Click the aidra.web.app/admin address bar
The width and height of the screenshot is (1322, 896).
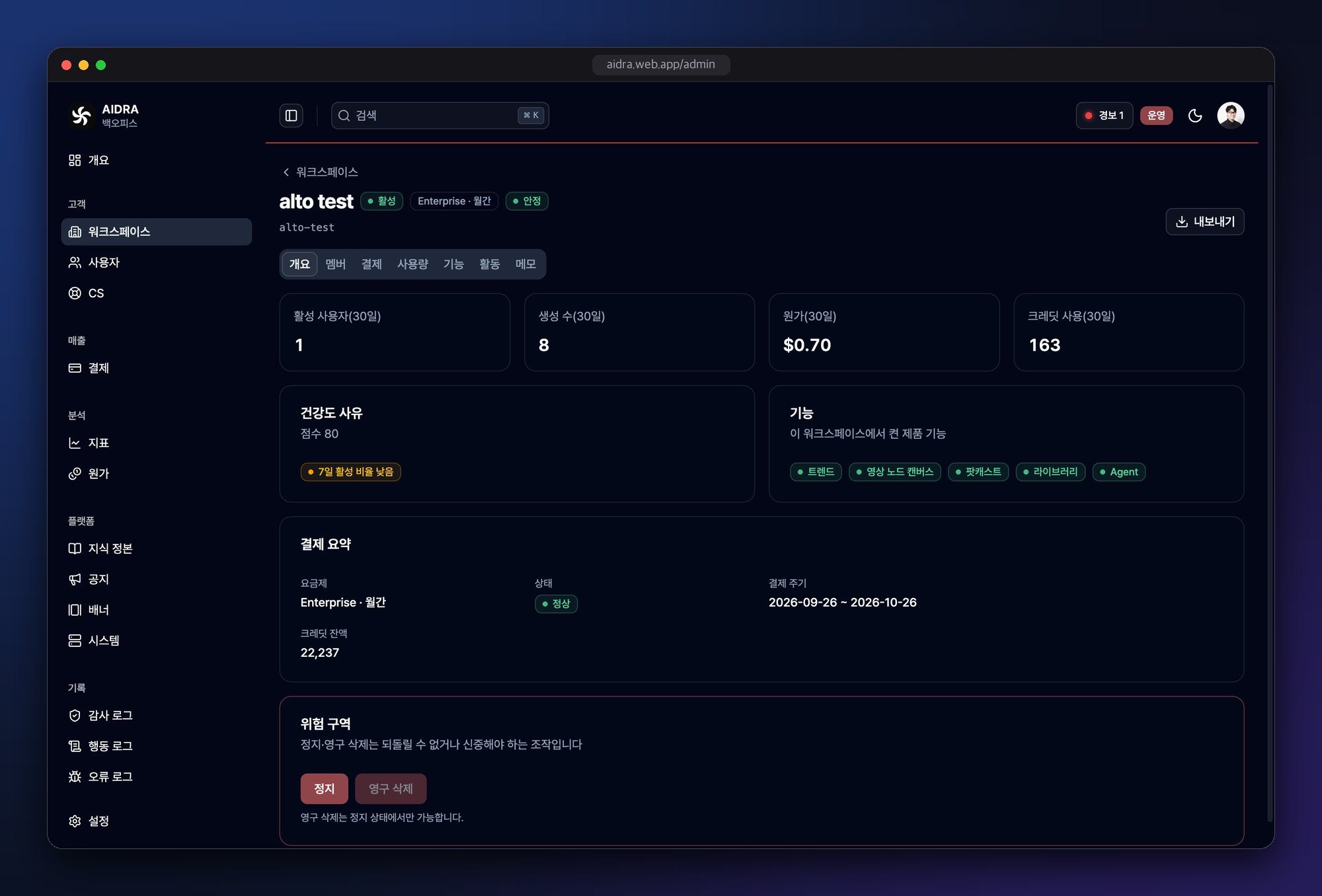(661, 65)
